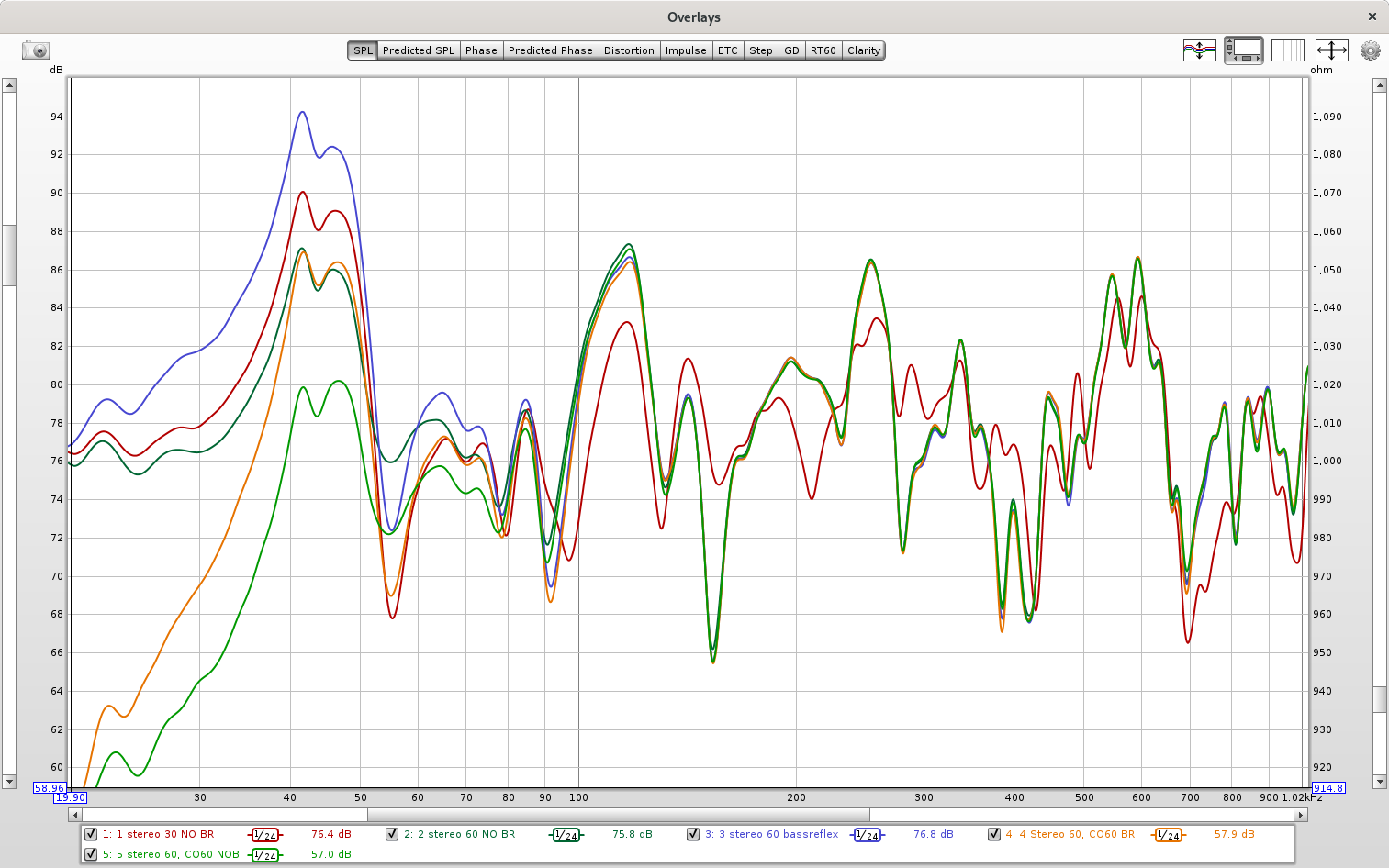Click the 57.9 dB trace value
This screenshot has width=1389, height=868.
(x=1235, y=835)
